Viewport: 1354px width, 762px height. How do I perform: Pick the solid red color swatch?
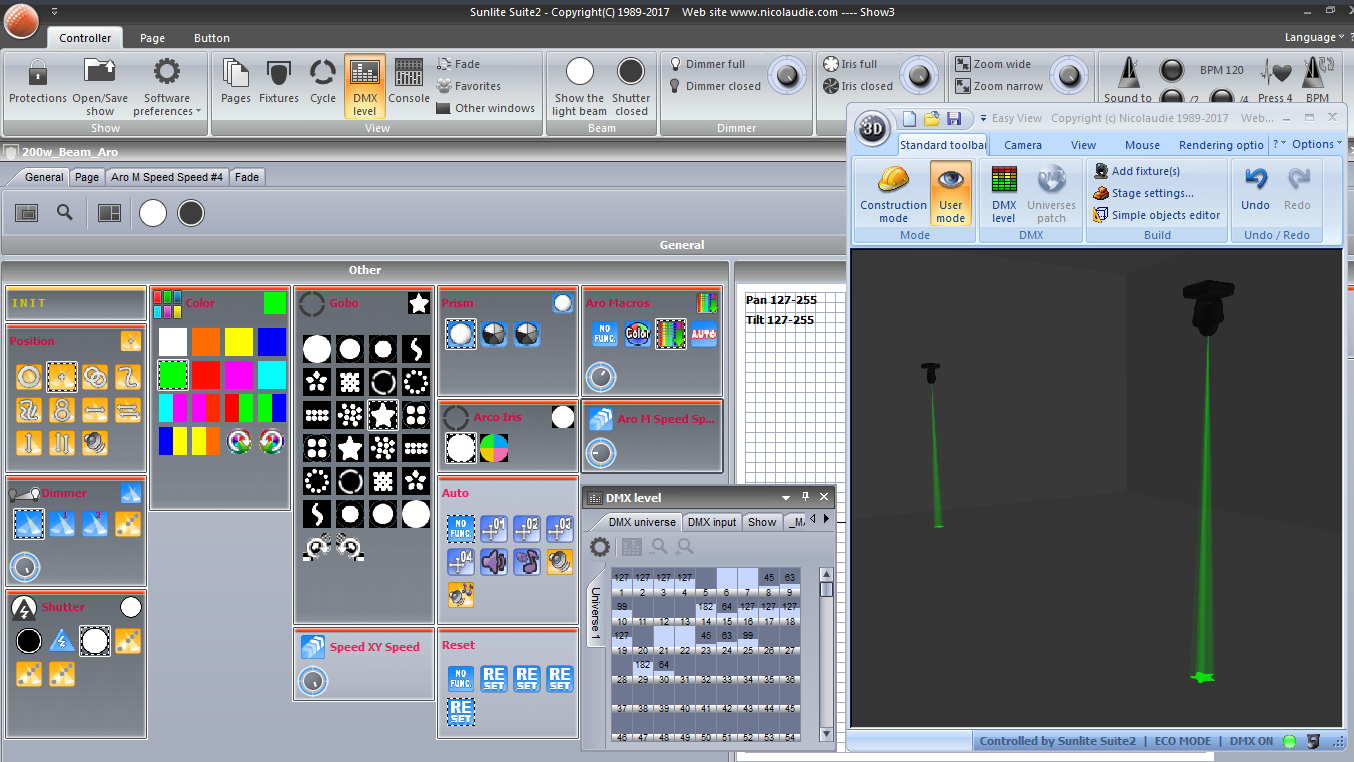205,375
